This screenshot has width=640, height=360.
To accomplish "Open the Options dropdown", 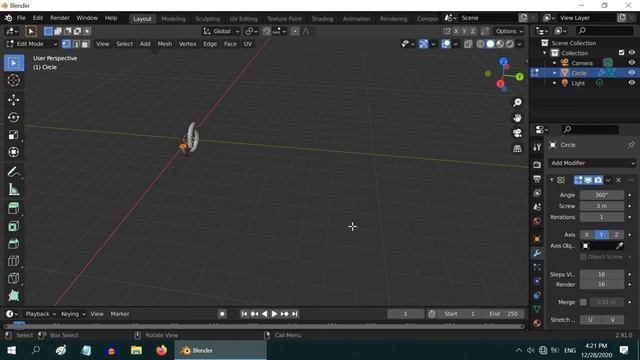I will click(x=509, y=31).
